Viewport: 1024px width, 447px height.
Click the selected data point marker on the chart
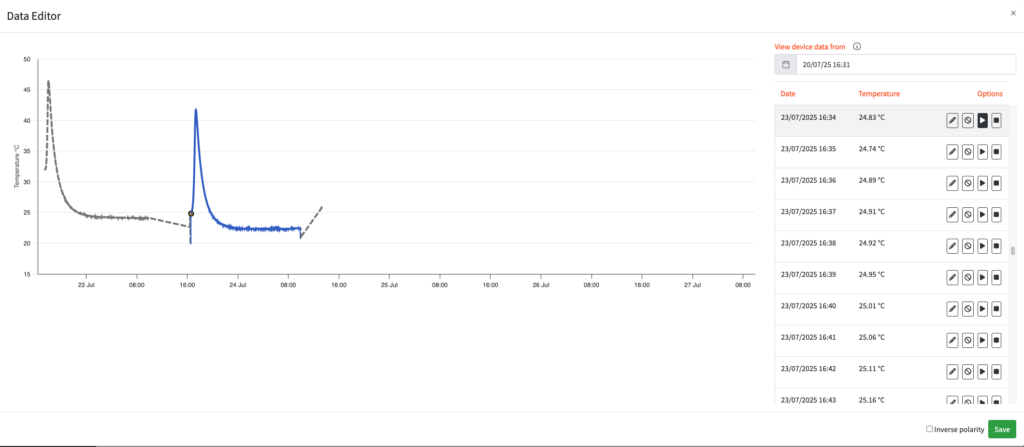(x=191, y=213)
